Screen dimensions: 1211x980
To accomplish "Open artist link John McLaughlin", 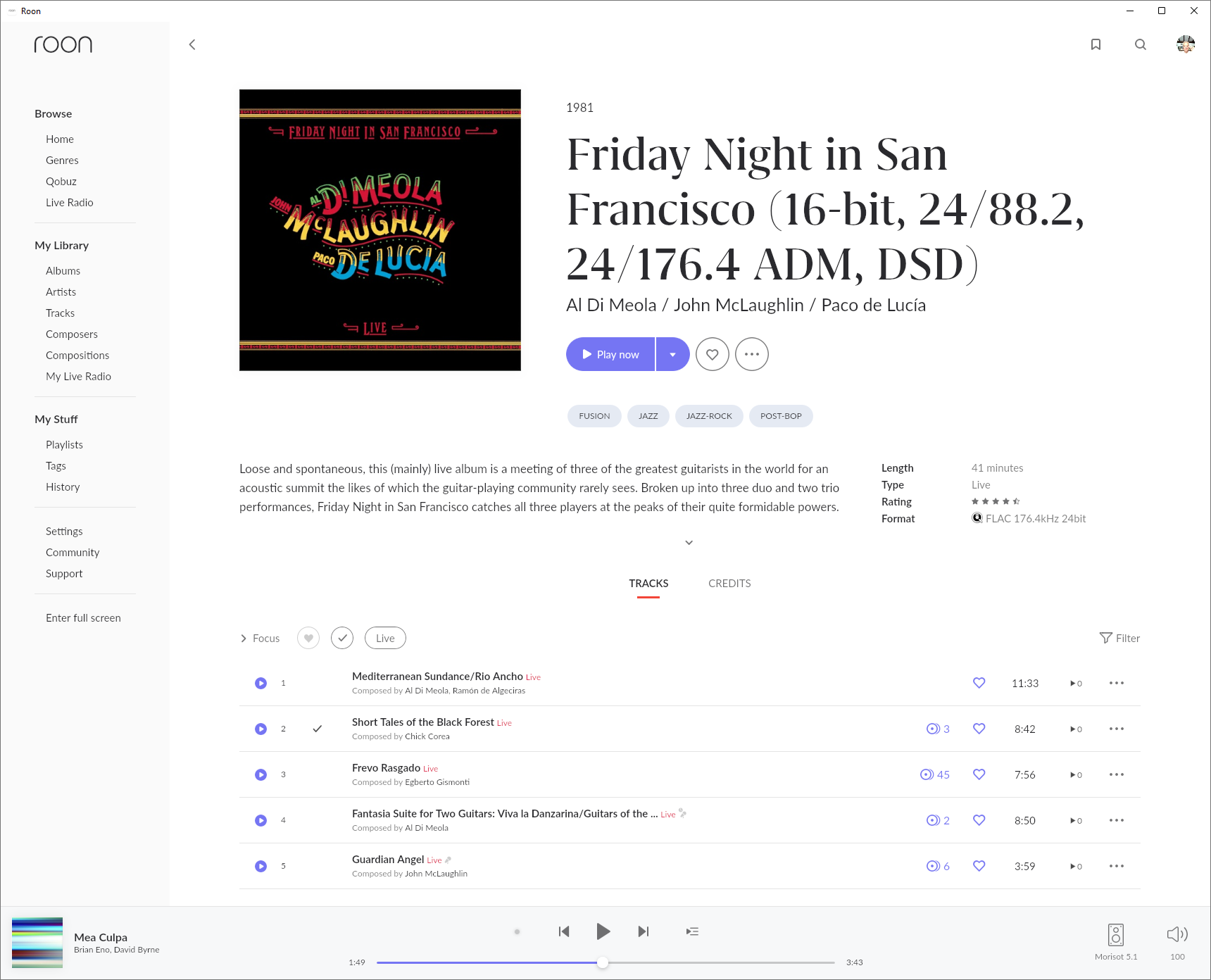I will 739,305.
